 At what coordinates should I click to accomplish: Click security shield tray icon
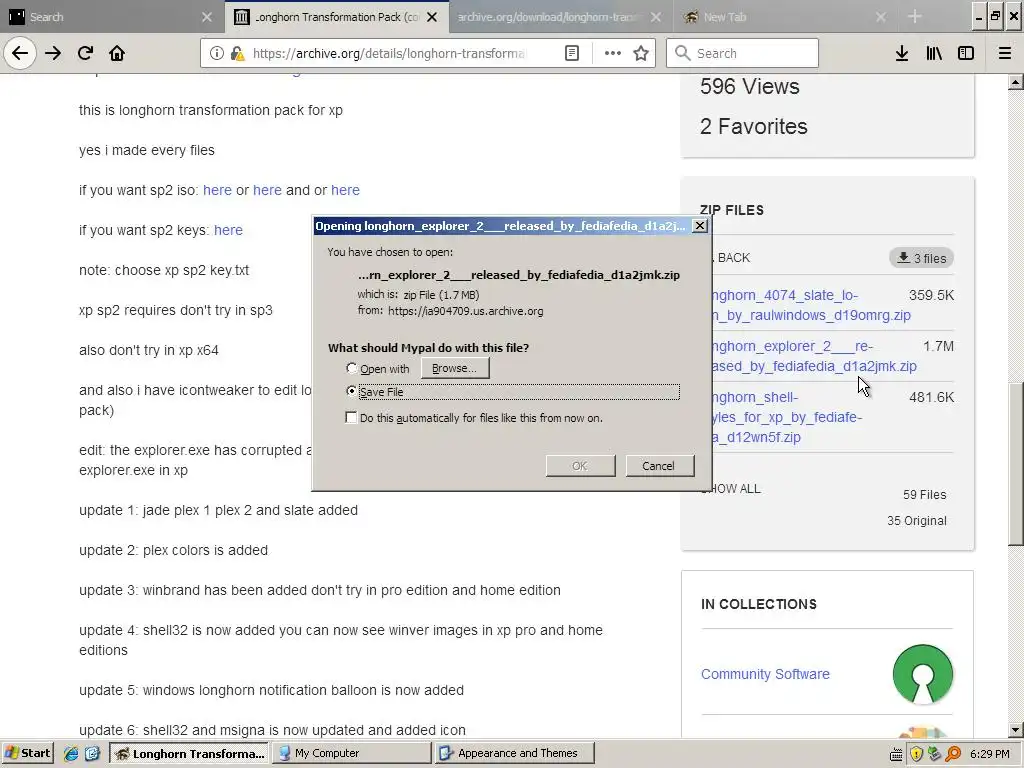point(916,754)
